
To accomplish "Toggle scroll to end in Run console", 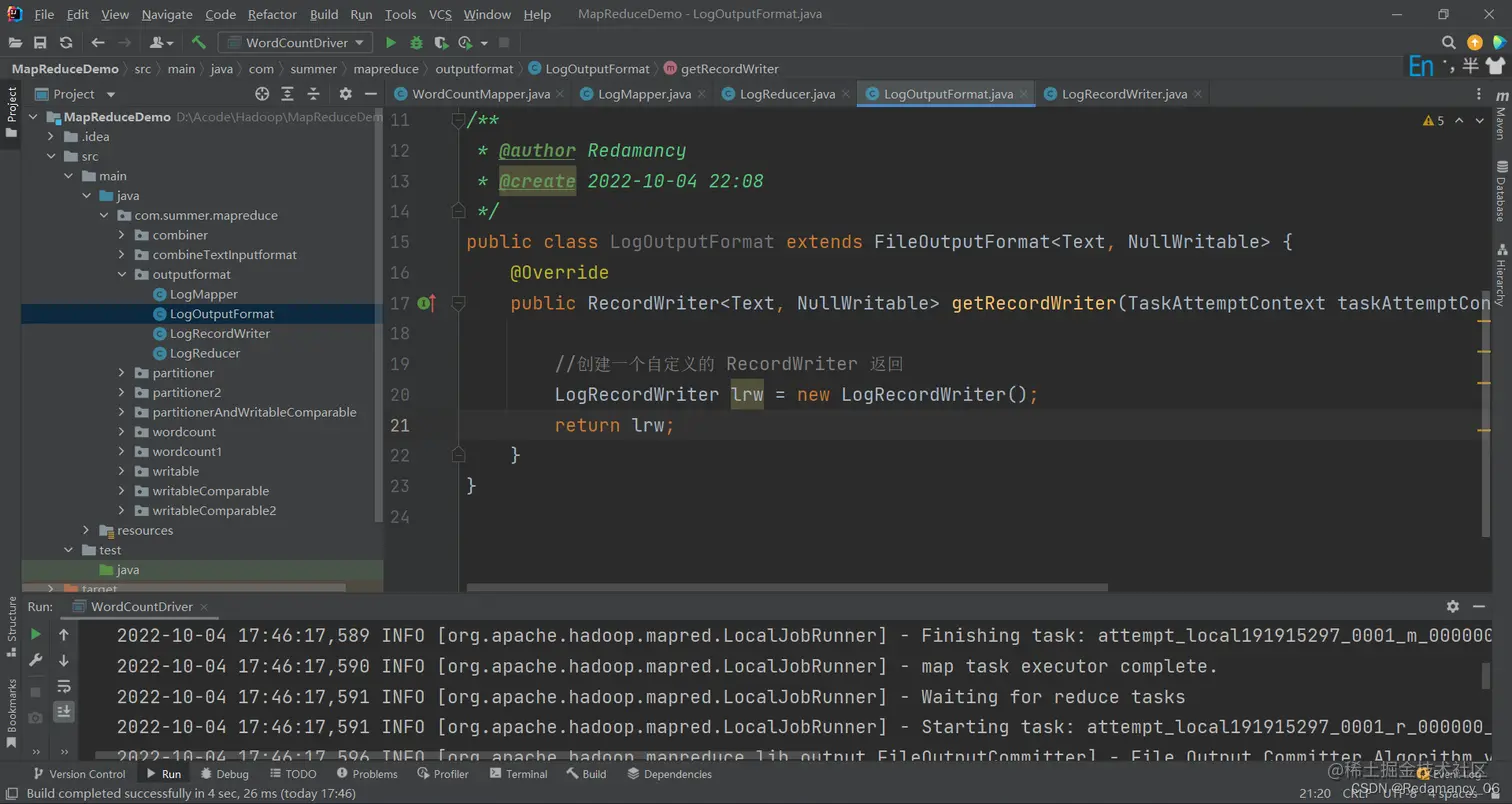I will tap(64, 712).
